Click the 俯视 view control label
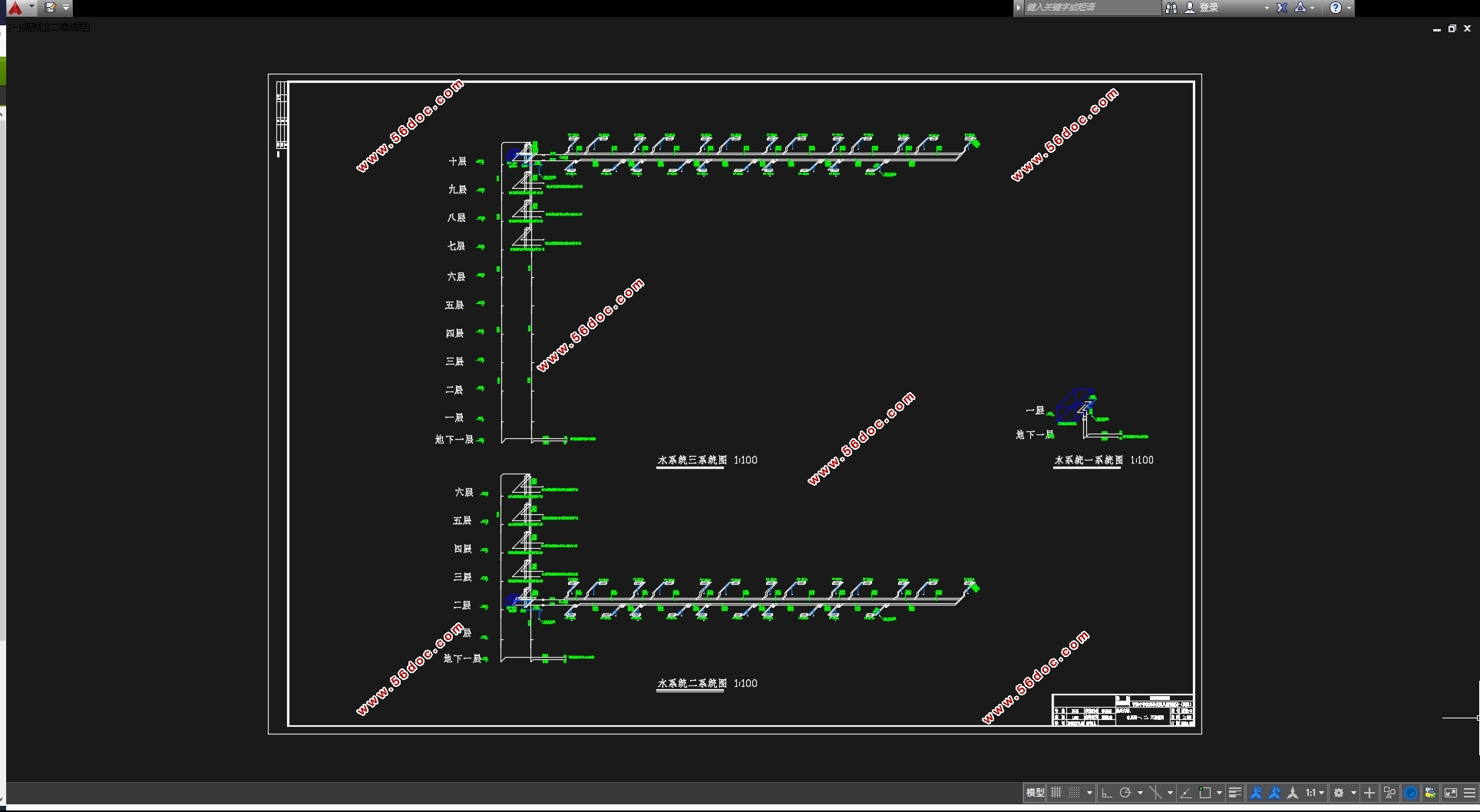The height and width of the screenshot is (812, 1480). pos(35,28)
